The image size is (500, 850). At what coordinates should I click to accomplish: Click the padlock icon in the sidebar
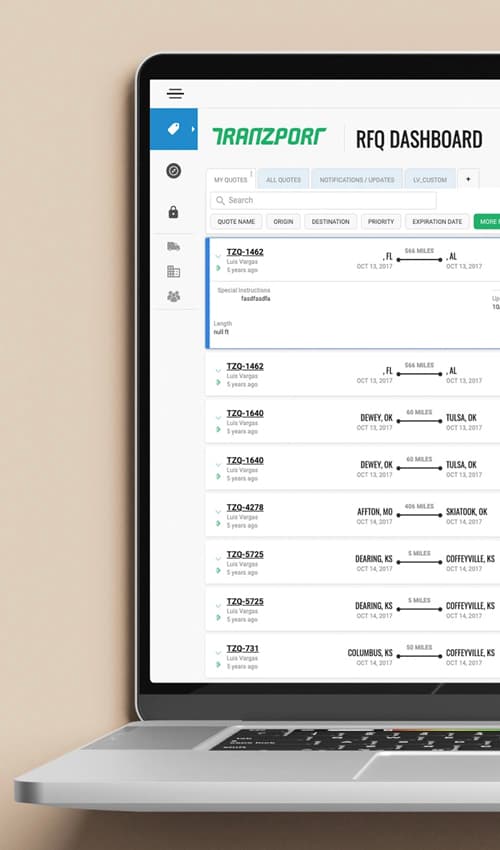(x=174, y=211)
